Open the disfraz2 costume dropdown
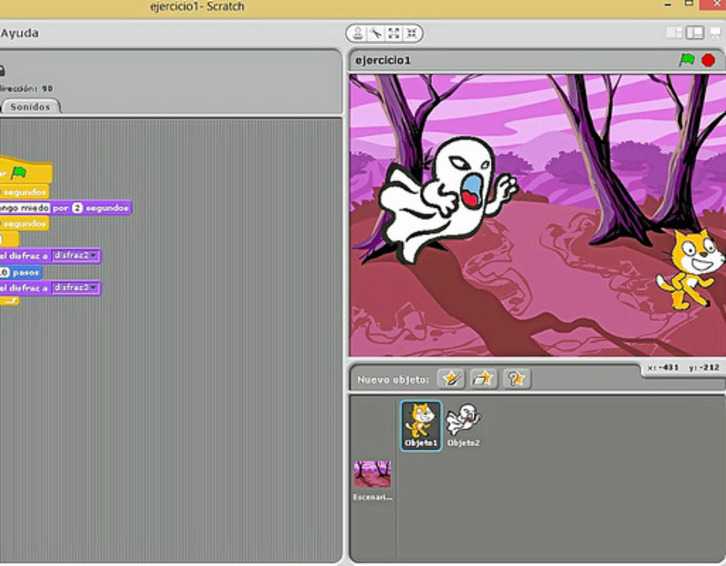This screenshot has height=566, width=726. [x=95, y=256]
